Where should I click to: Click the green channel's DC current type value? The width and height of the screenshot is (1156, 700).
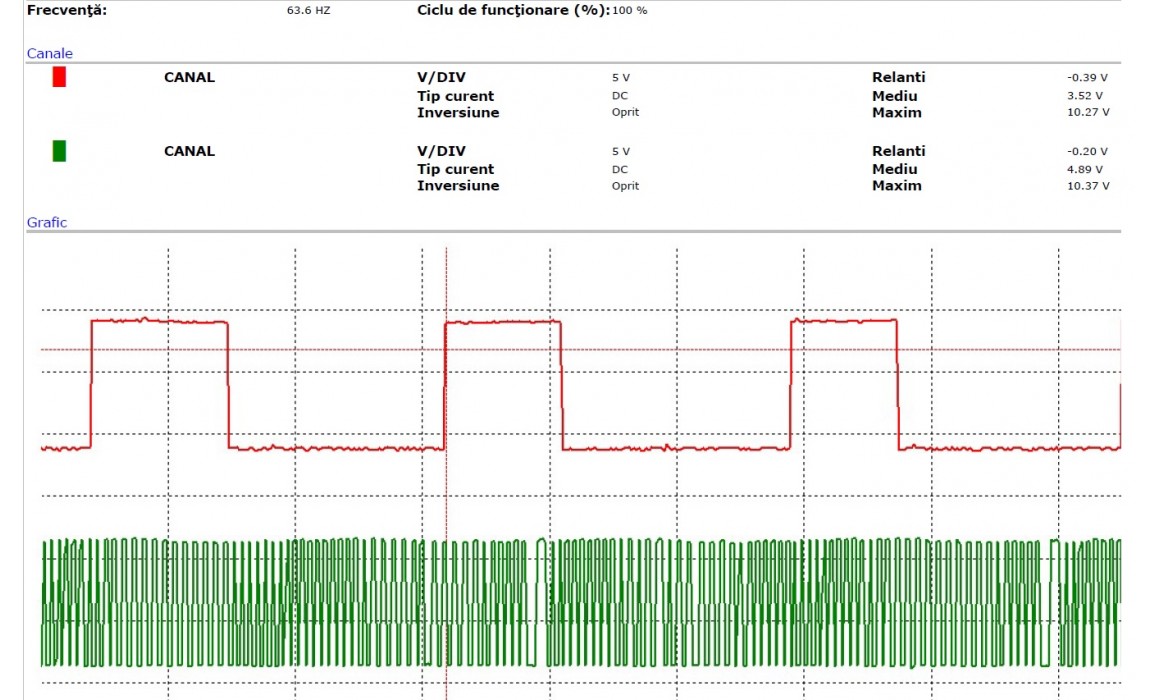(620, 170)
